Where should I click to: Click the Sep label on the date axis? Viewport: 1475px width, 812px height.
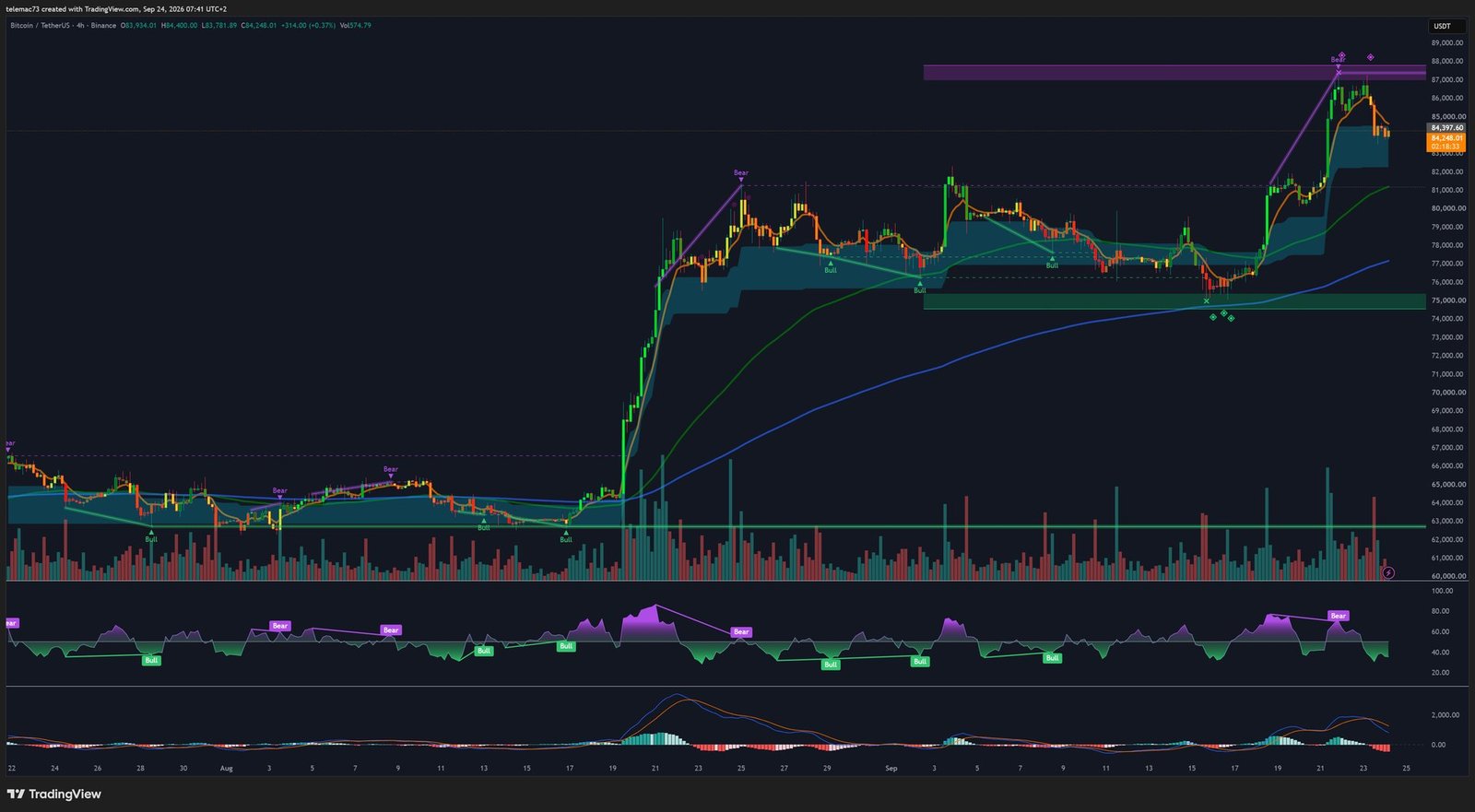click(x=891, y=768)
